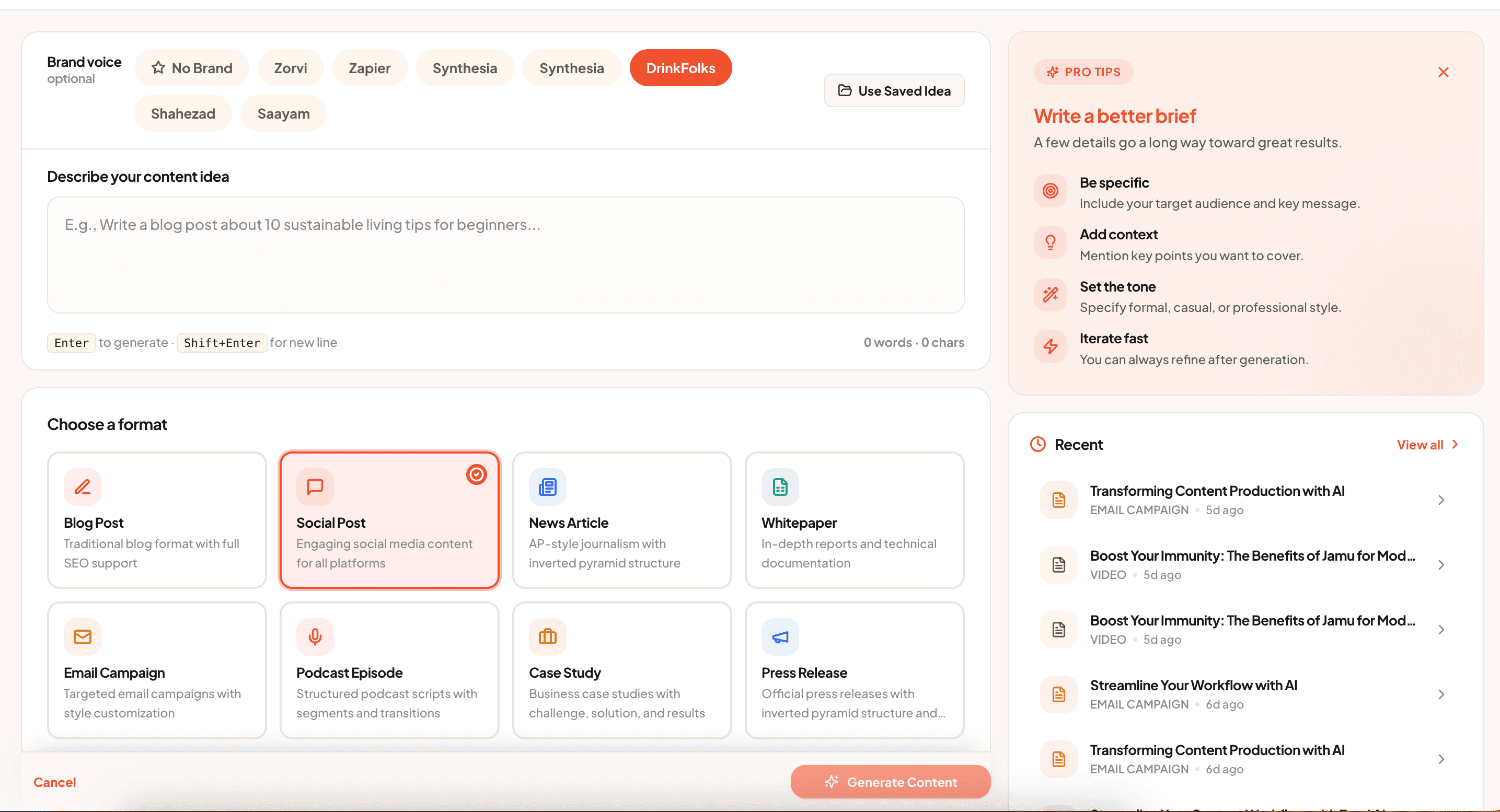The height and width of the screenshot is (812, 1500).
Task: Click the content idea text area
Action: tap(505, 255)
